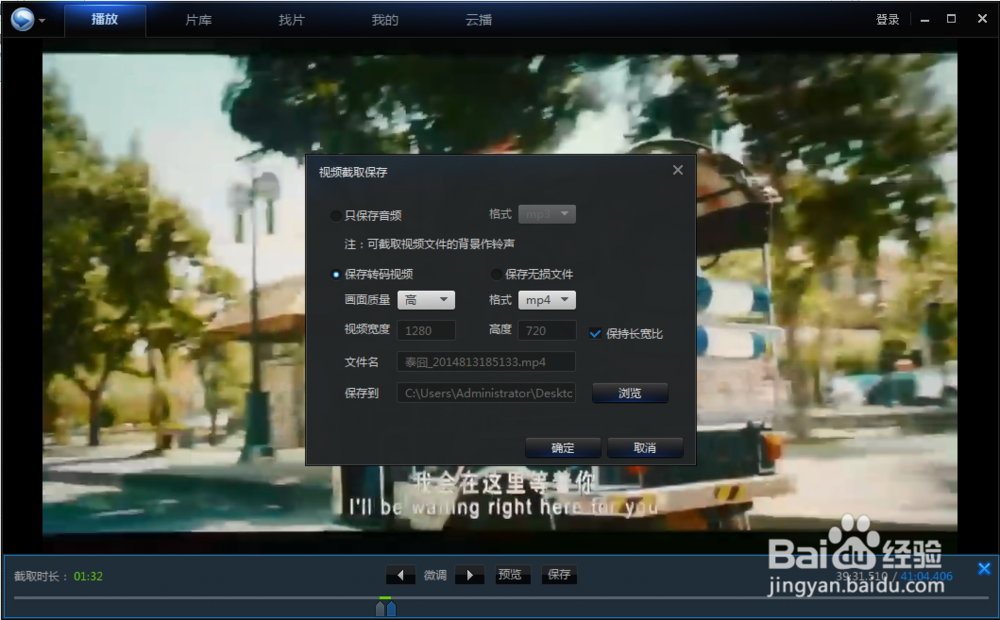The image size is (1000, 620).
Task: Close the player window
Action: coord(982,19)
